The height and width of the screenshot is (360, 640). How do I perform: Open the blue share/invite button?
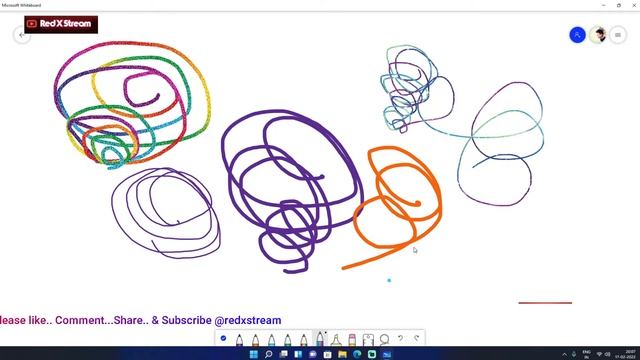[577, 35]
